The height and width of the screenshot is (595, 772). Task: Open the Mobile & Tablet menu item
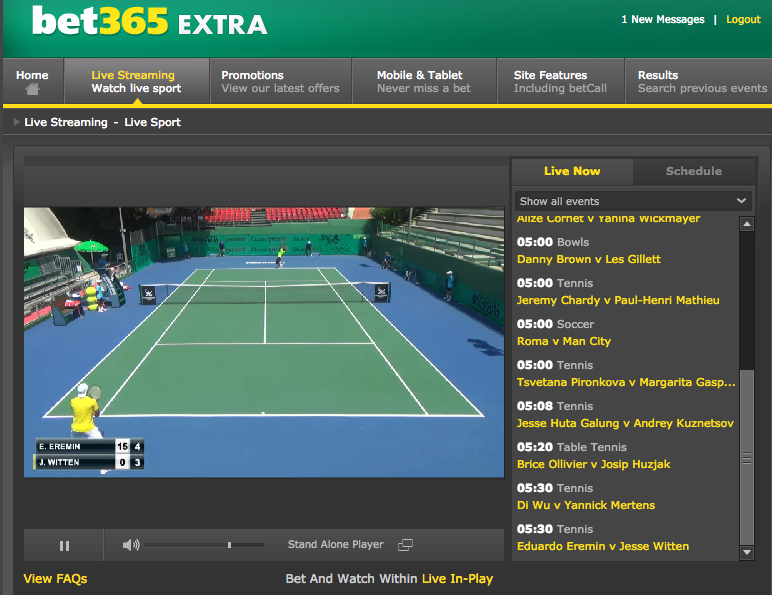424,82
